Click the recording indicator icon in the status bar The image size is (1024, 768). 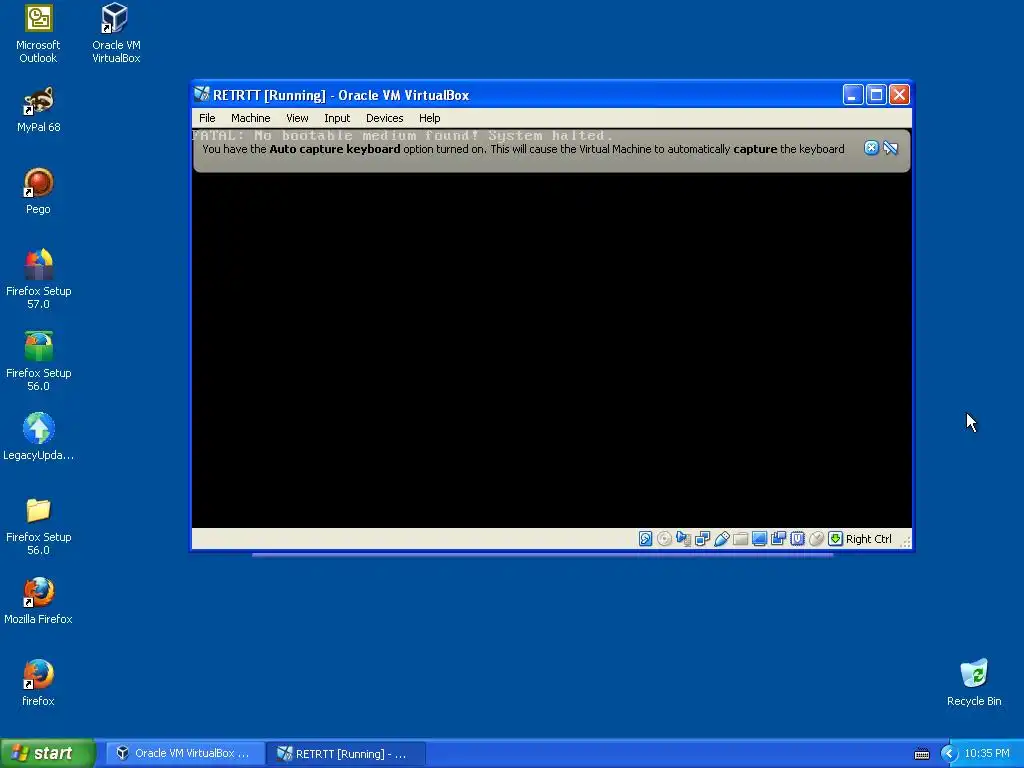pos(778,539)
